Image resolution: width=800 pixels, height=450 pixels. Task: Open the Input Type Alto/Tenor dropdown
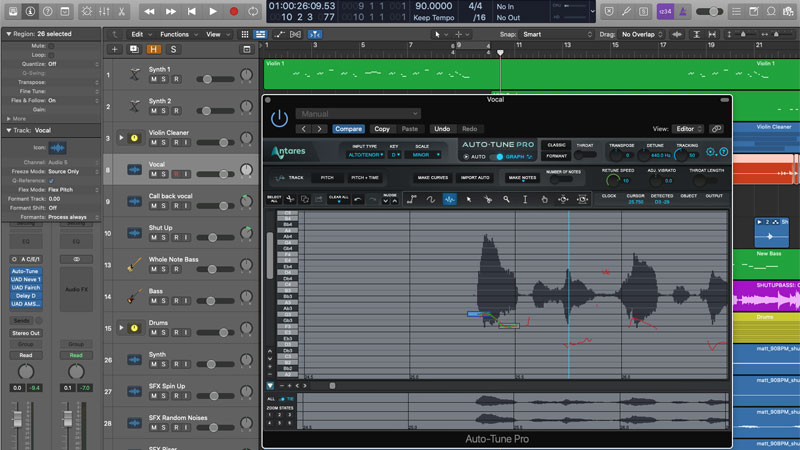[x=365, y=155]
